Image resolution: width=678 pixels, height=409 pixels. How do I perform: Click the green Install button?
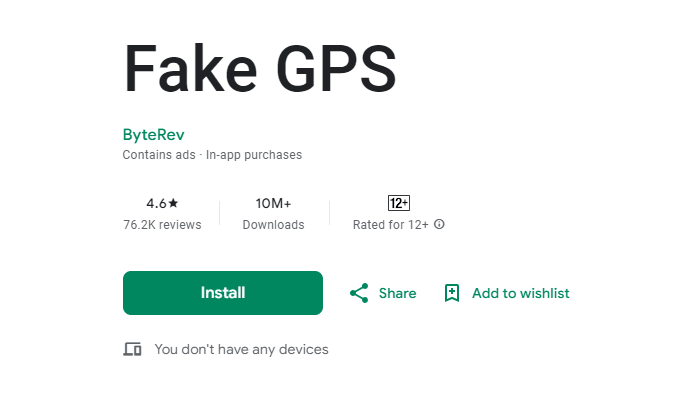pyautogui.click(x=222, y=293)
